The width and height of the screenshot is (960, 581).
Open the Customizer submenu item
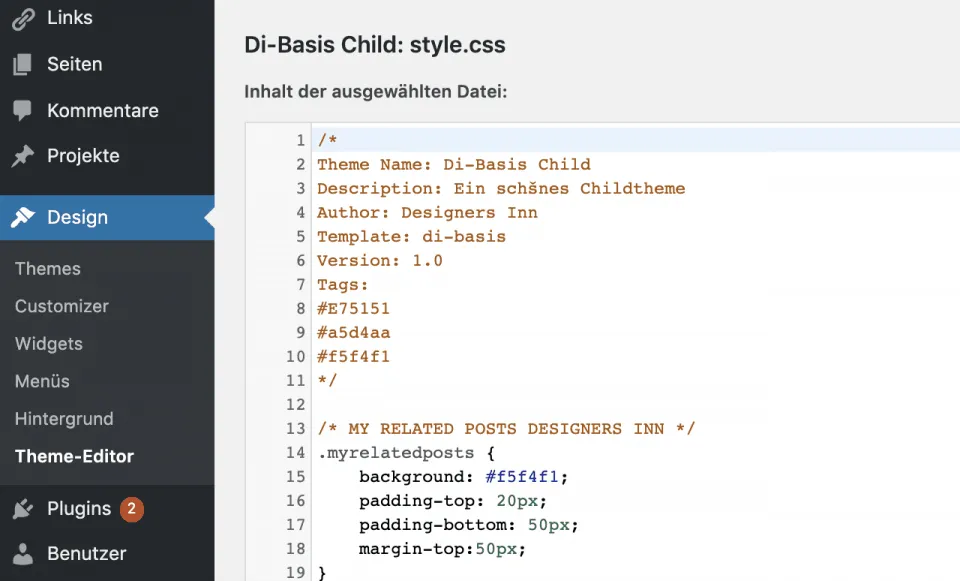click(x=62, y=307)
